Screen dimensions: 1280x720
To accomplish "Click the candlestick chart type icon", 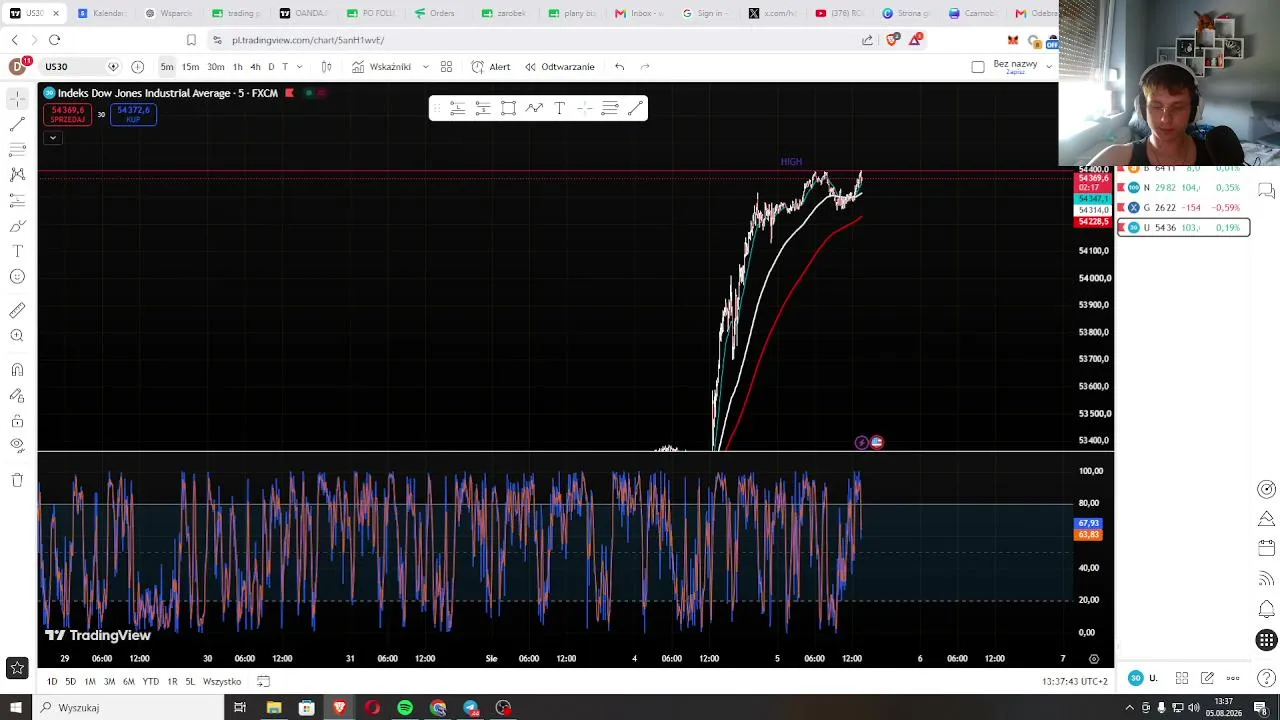I will pos(326,67).
